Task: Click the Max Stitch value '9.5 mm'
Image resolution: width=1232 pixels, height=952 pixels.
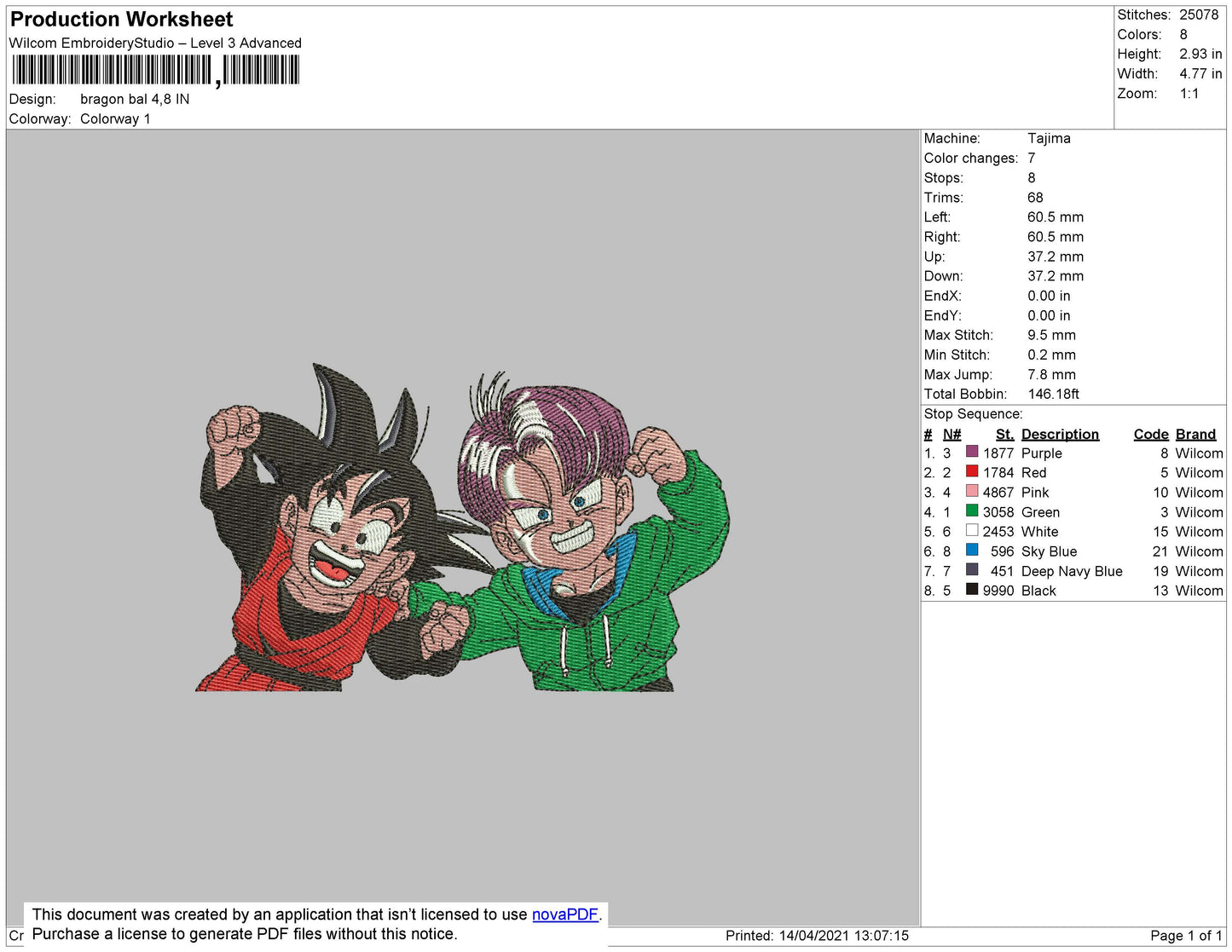Action: click(1051, 335)
